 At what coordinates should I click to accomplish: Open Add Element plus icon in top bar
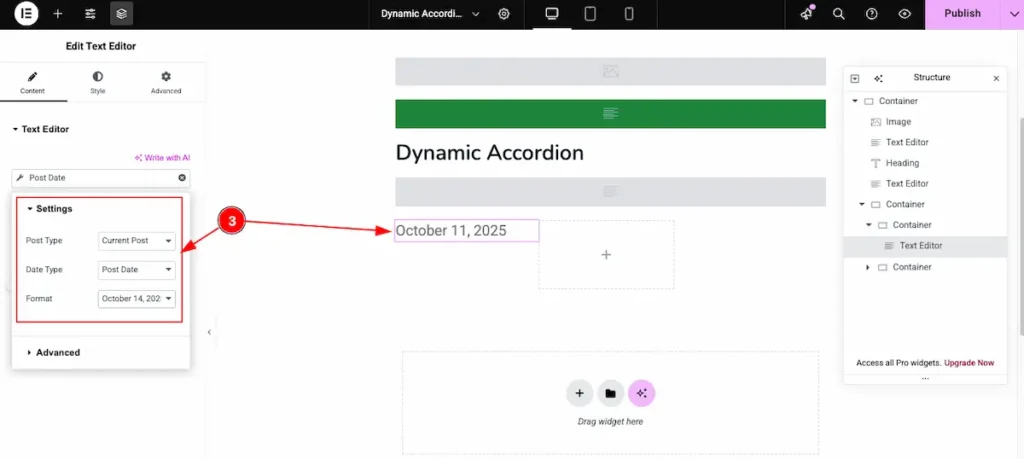[58, 14]
